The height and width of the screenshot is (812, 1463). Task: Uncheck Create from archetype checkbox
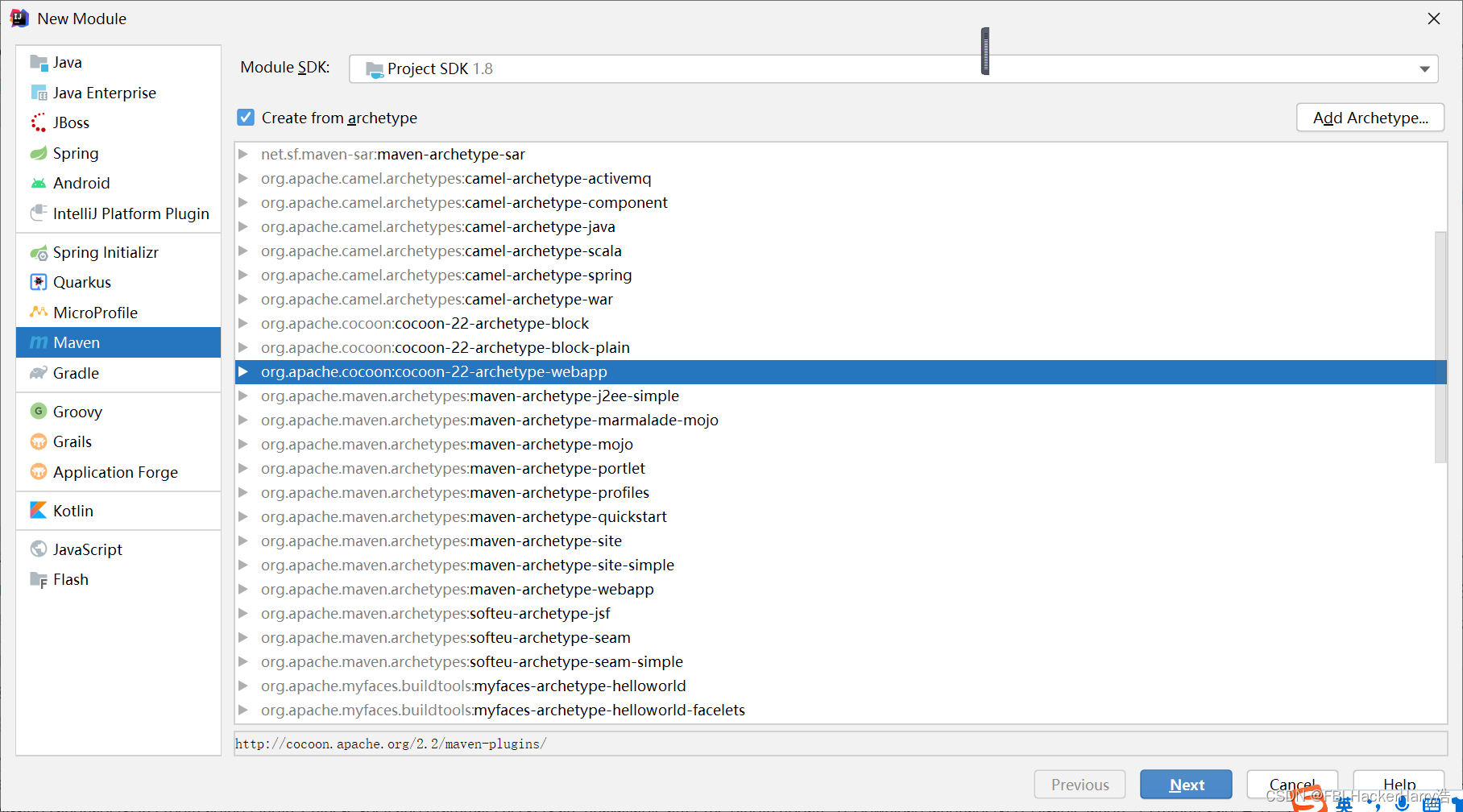[x=246, y=118]
